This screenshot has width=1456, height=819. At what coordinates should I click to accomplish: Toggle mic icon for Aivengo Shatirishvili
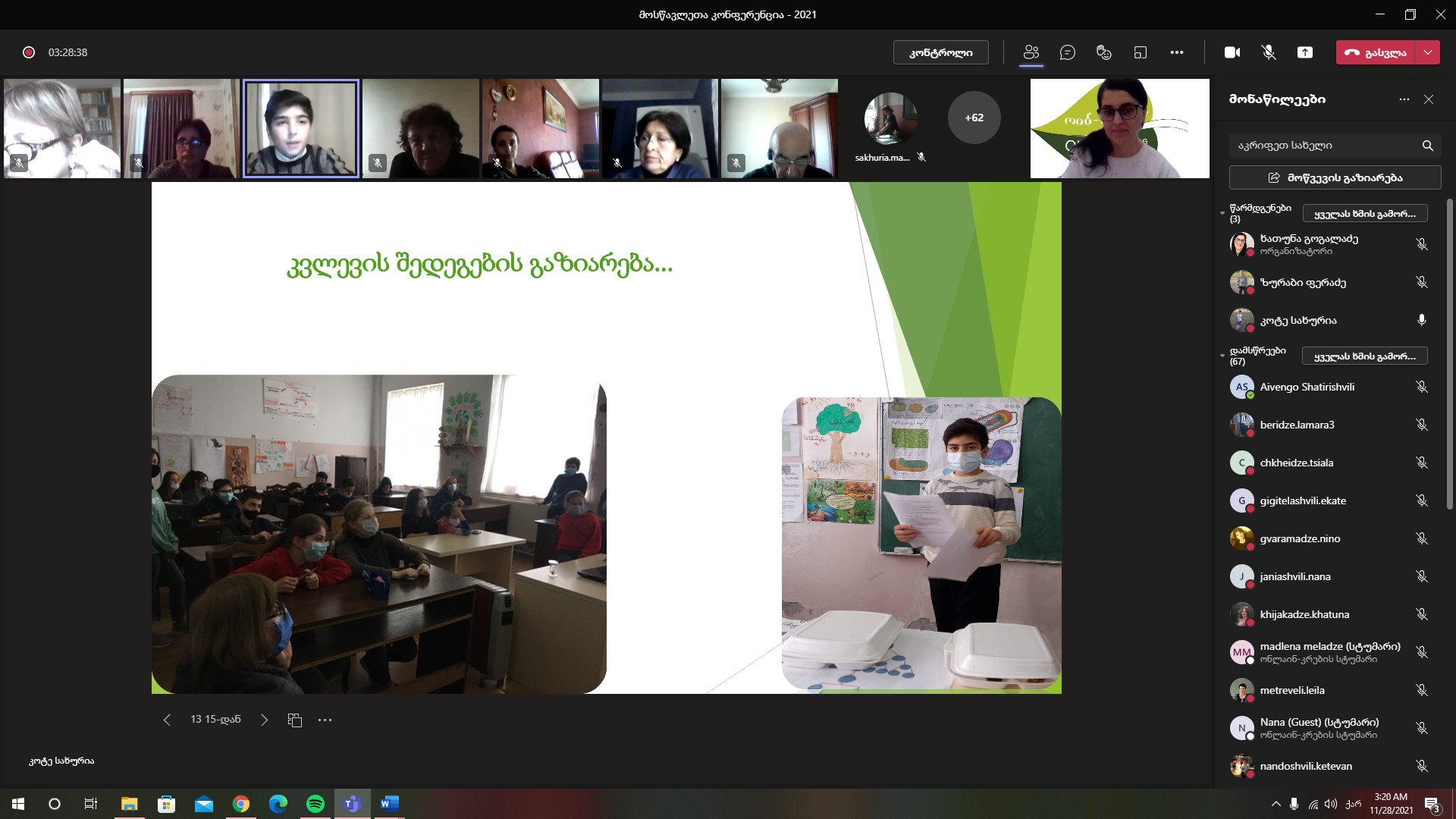(1422, 387)
